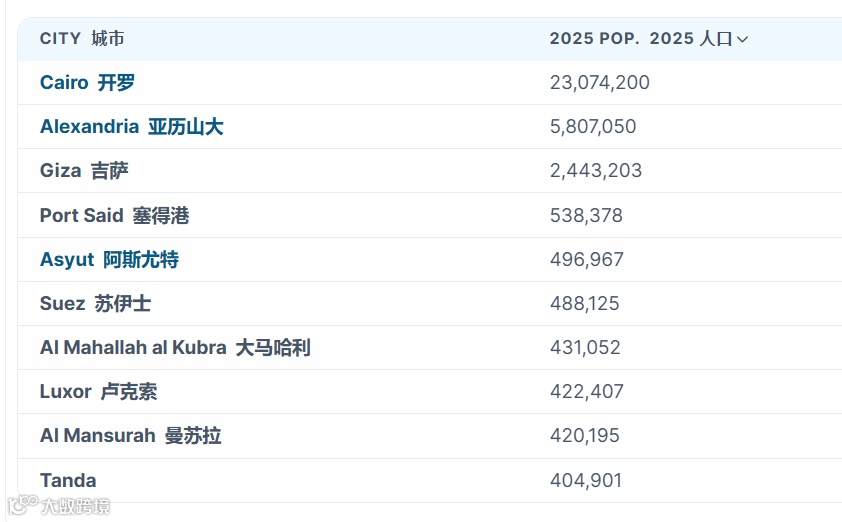
Task: Click the population value 538,378
Action: coord(586,215)
